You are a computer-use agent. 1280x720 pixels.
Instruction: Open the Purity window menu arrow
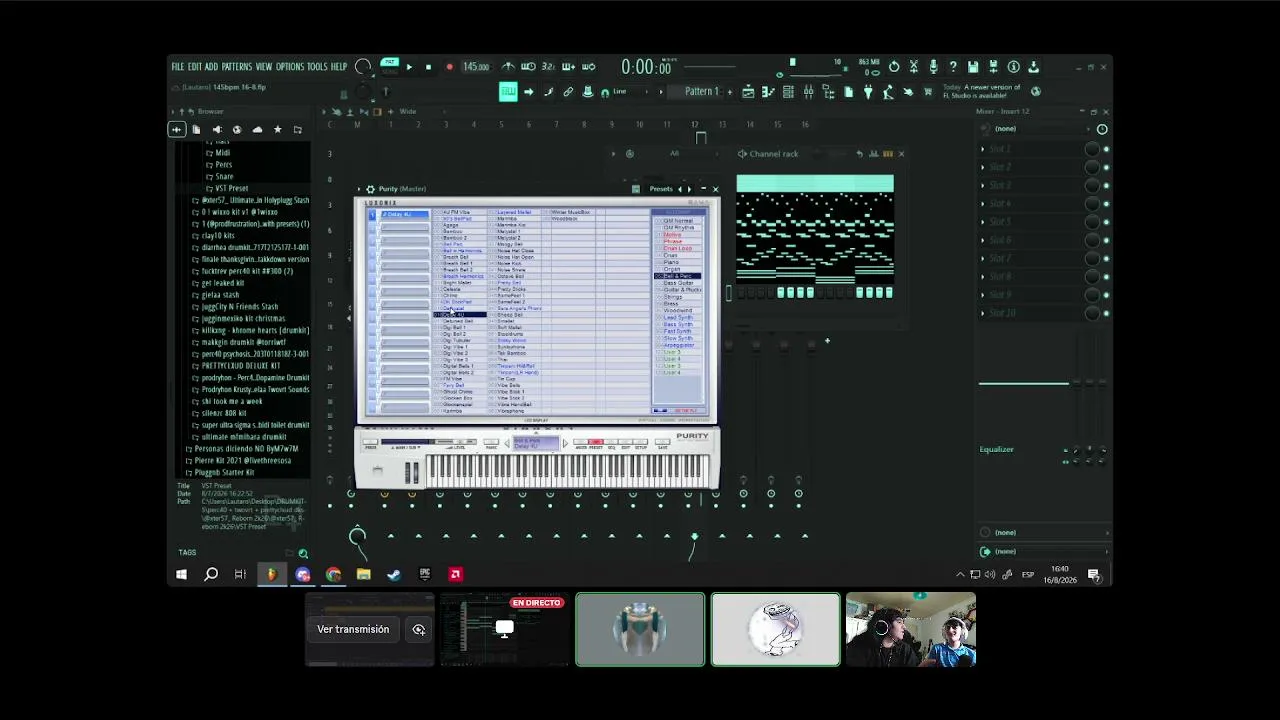click(x=360, y=189)
